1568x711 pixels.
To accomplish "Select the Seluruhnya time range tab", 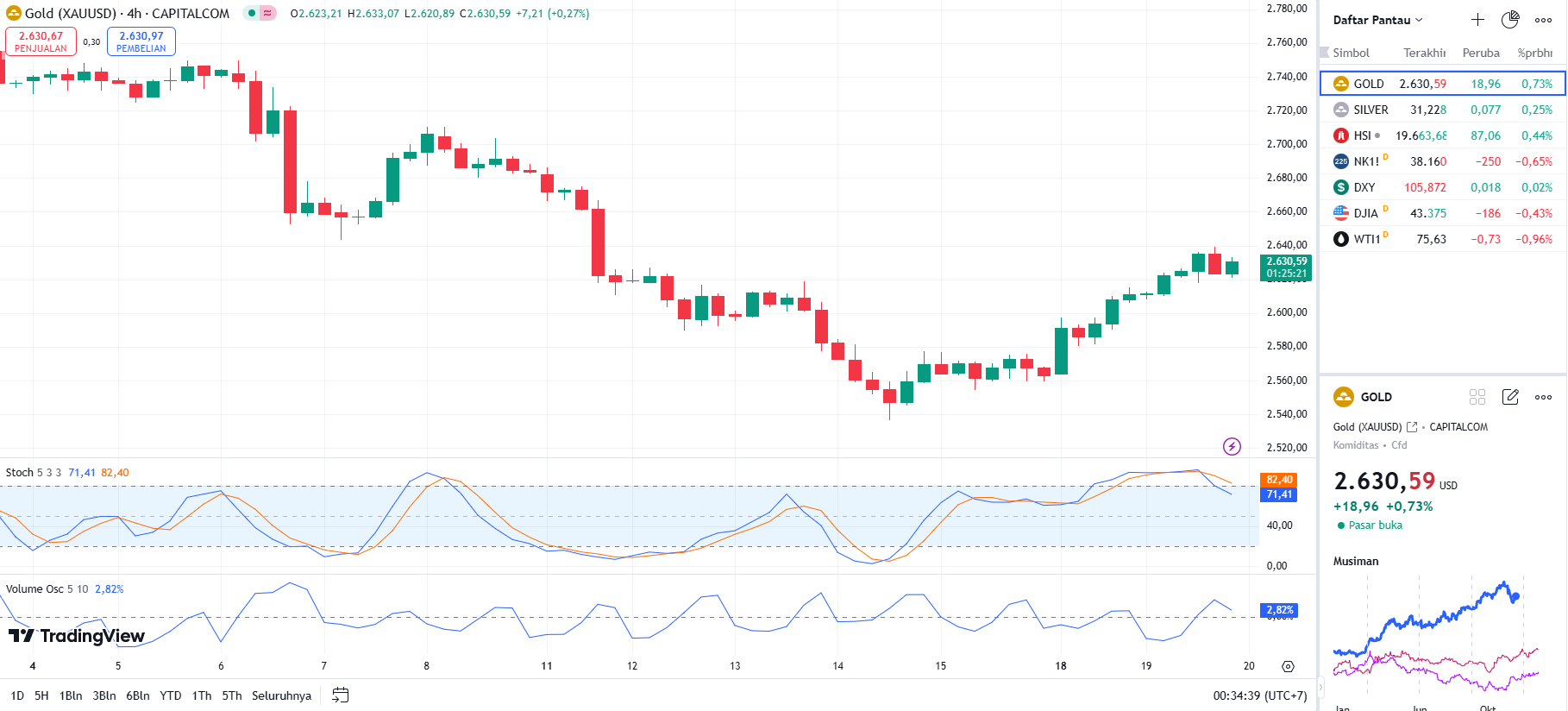I will tap(281, 695).
